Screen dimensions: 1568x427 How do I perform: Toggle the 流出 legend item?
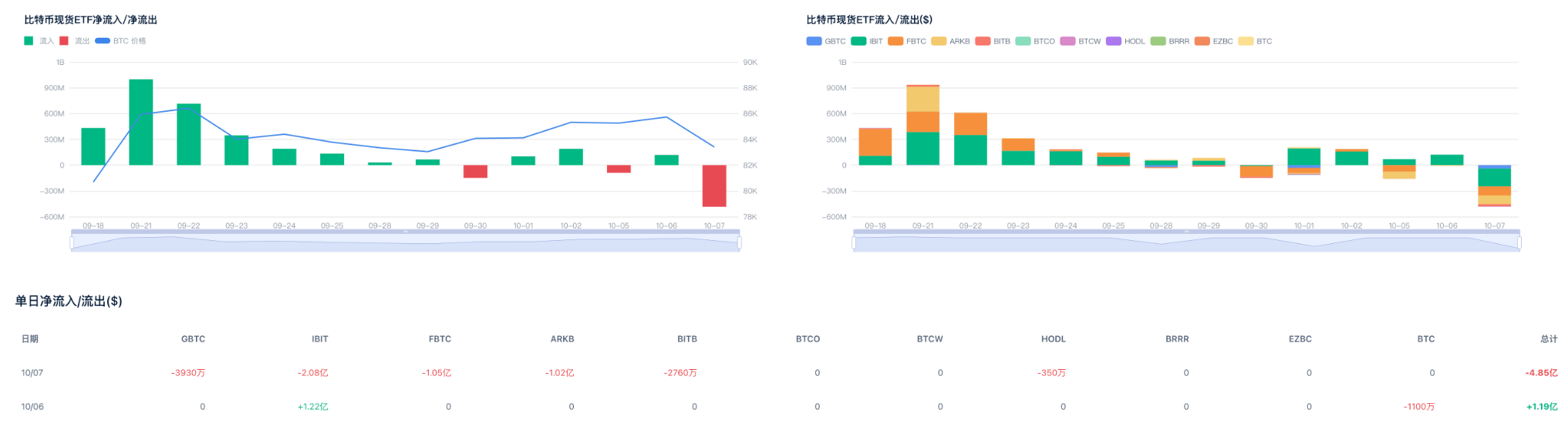pos(74,41)
